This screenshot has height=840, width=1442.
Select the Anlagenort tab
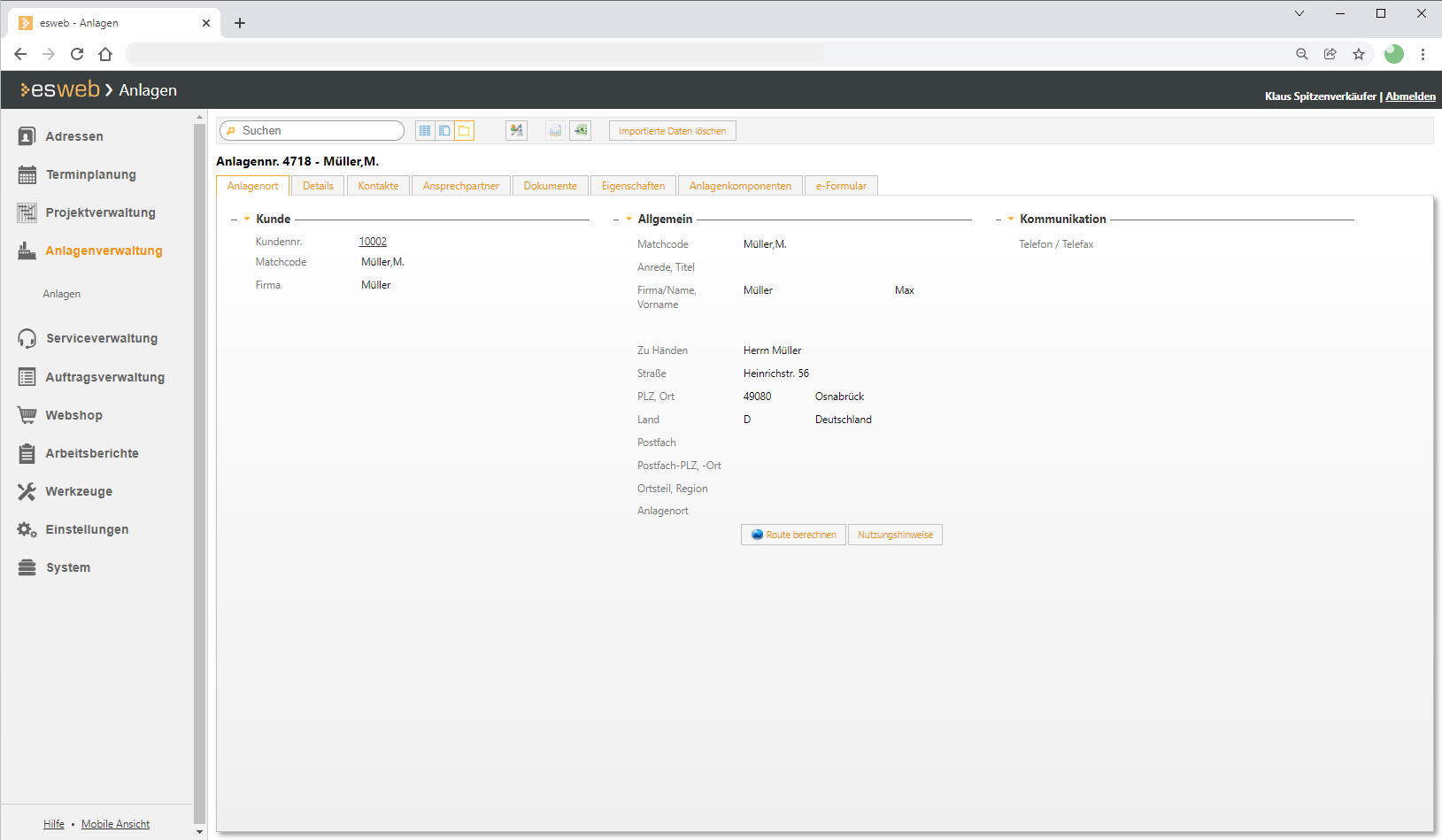tap(253, 186)
